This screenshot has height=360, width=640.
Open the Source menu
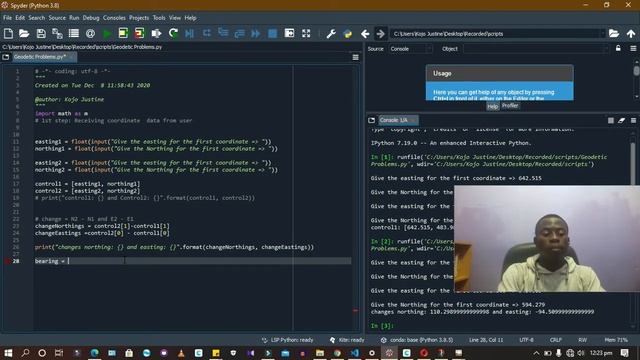coord(57,18)
